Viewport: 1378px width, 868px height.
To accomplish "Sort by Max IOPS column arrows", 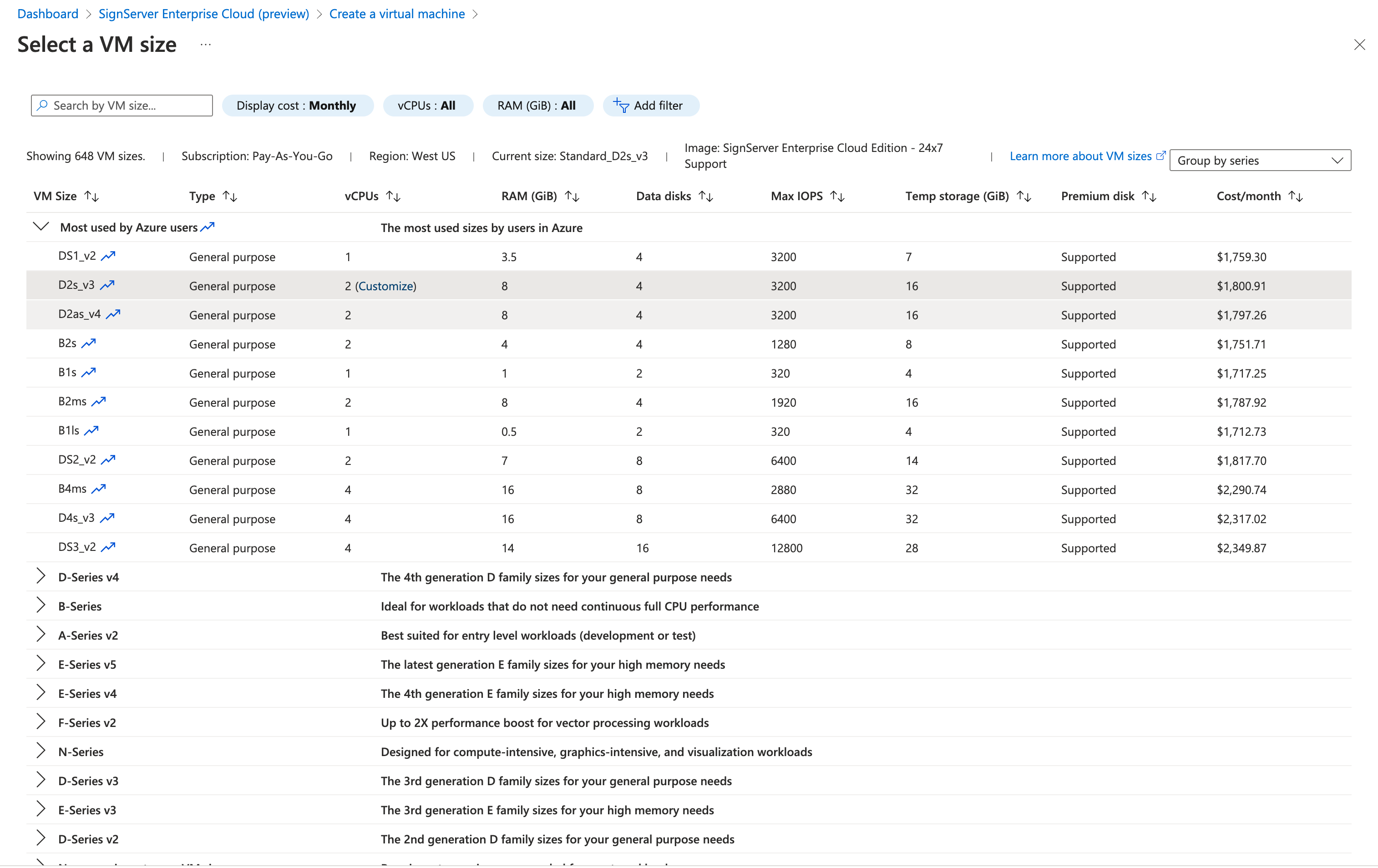I will click(x=837, y=196).
